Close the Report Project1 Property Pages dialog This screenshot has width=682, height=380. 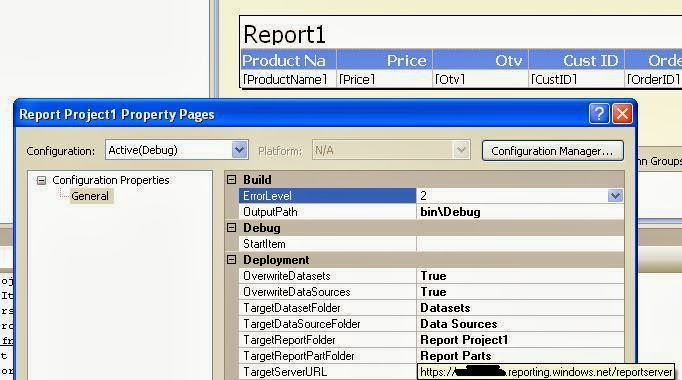[x=622, y=114]
